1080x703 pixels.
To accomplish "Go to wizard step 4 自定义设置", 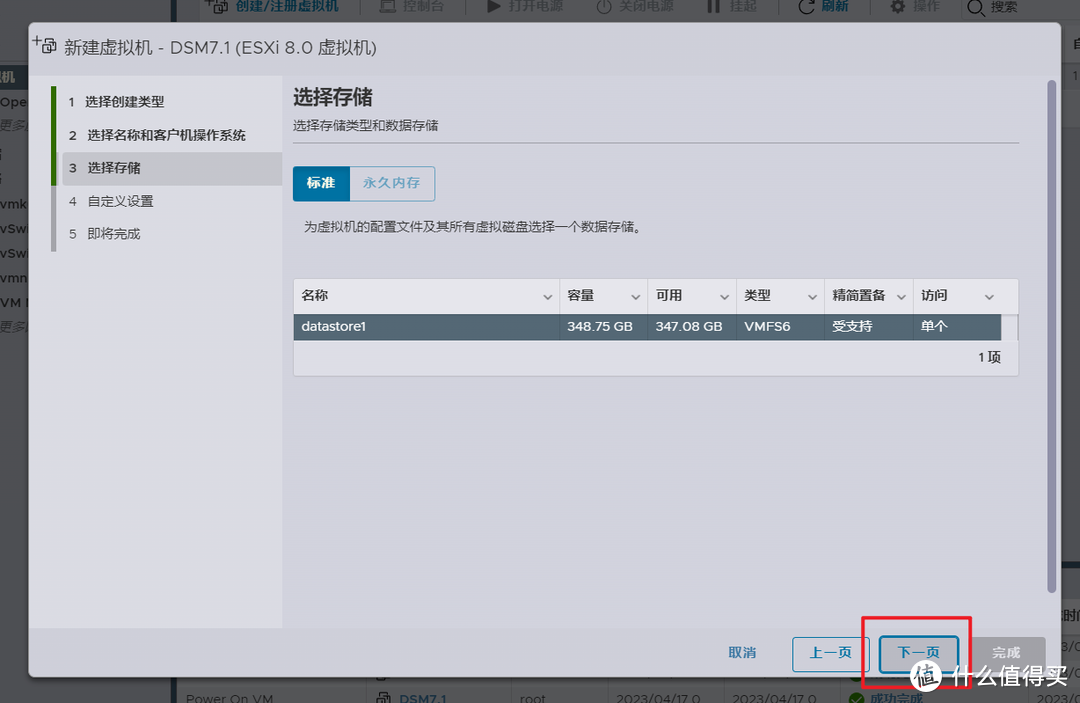I will [x=111, y=201].
